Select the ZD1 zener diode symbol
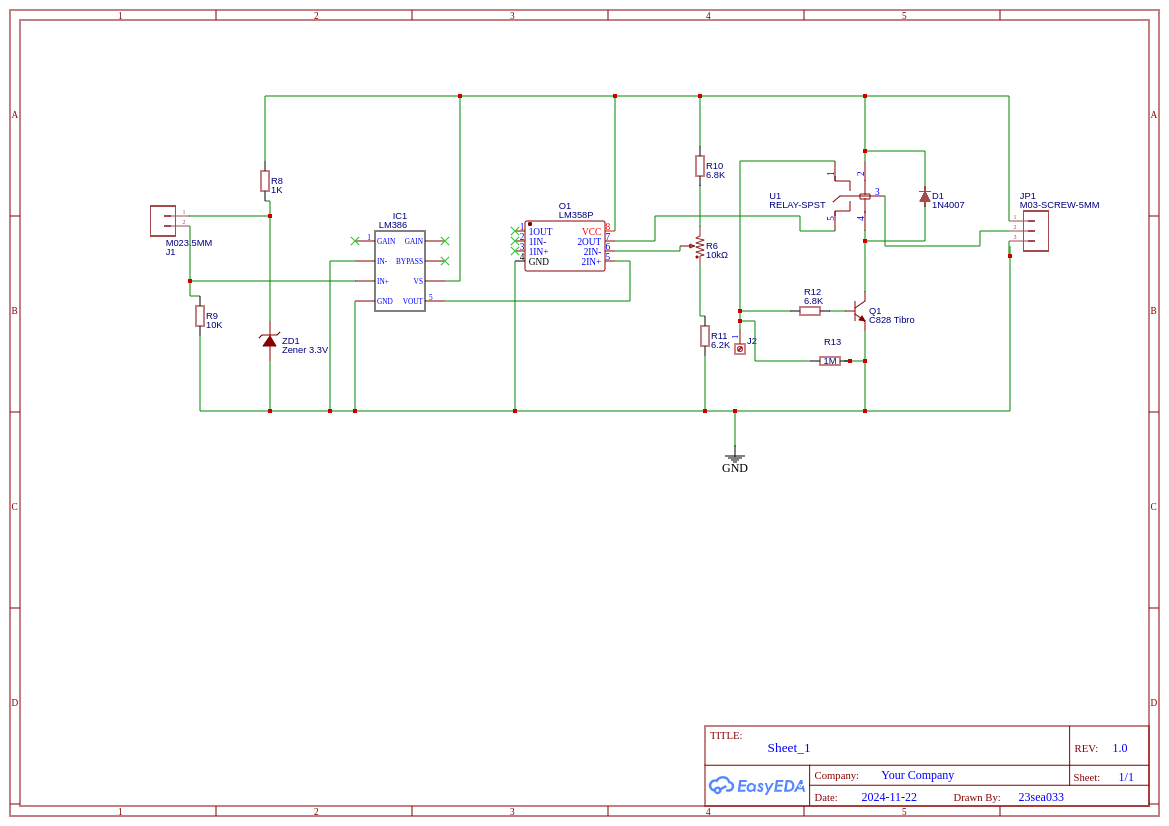Viewport: 1169px width, 826px height. pos(269,341)
